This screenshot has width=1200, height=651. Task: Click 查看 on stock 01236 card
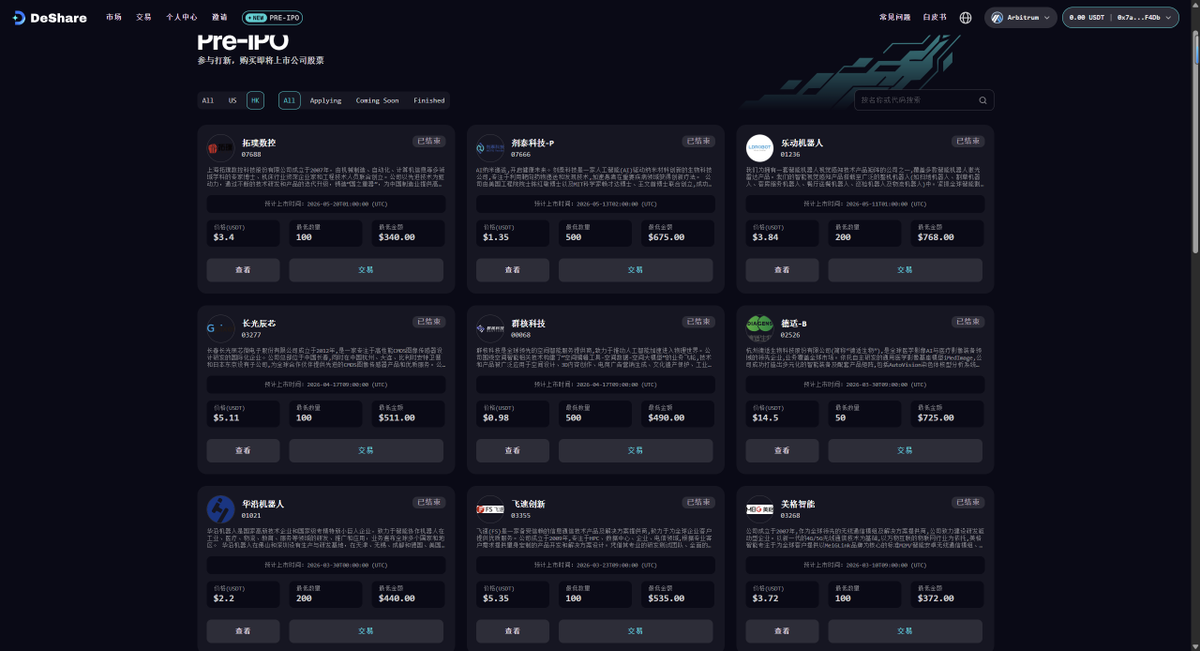pyautogui.click(x=782, y=270)
